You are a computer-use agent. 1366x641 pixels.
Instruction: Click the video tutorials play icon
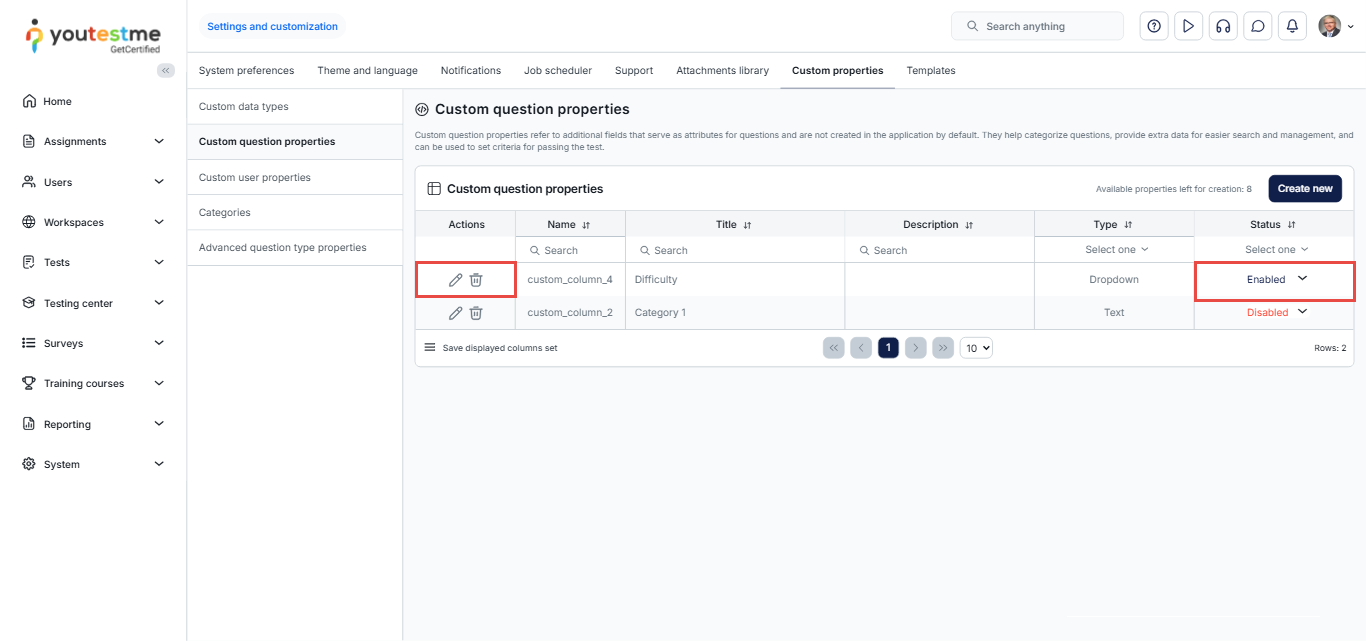point(1188,26)
